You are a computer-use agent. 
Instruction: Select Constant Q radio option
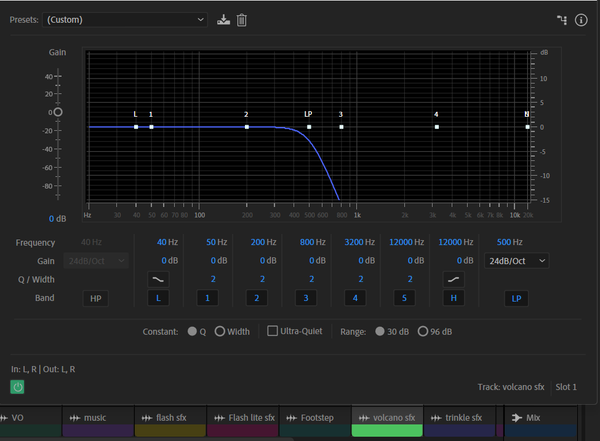pyautogui.click(x=192, y=331)
